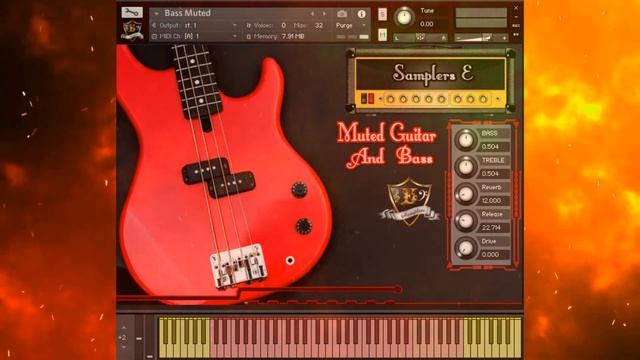Toggle the Solo button in the header
640x360 pixels.
[382, 14]
